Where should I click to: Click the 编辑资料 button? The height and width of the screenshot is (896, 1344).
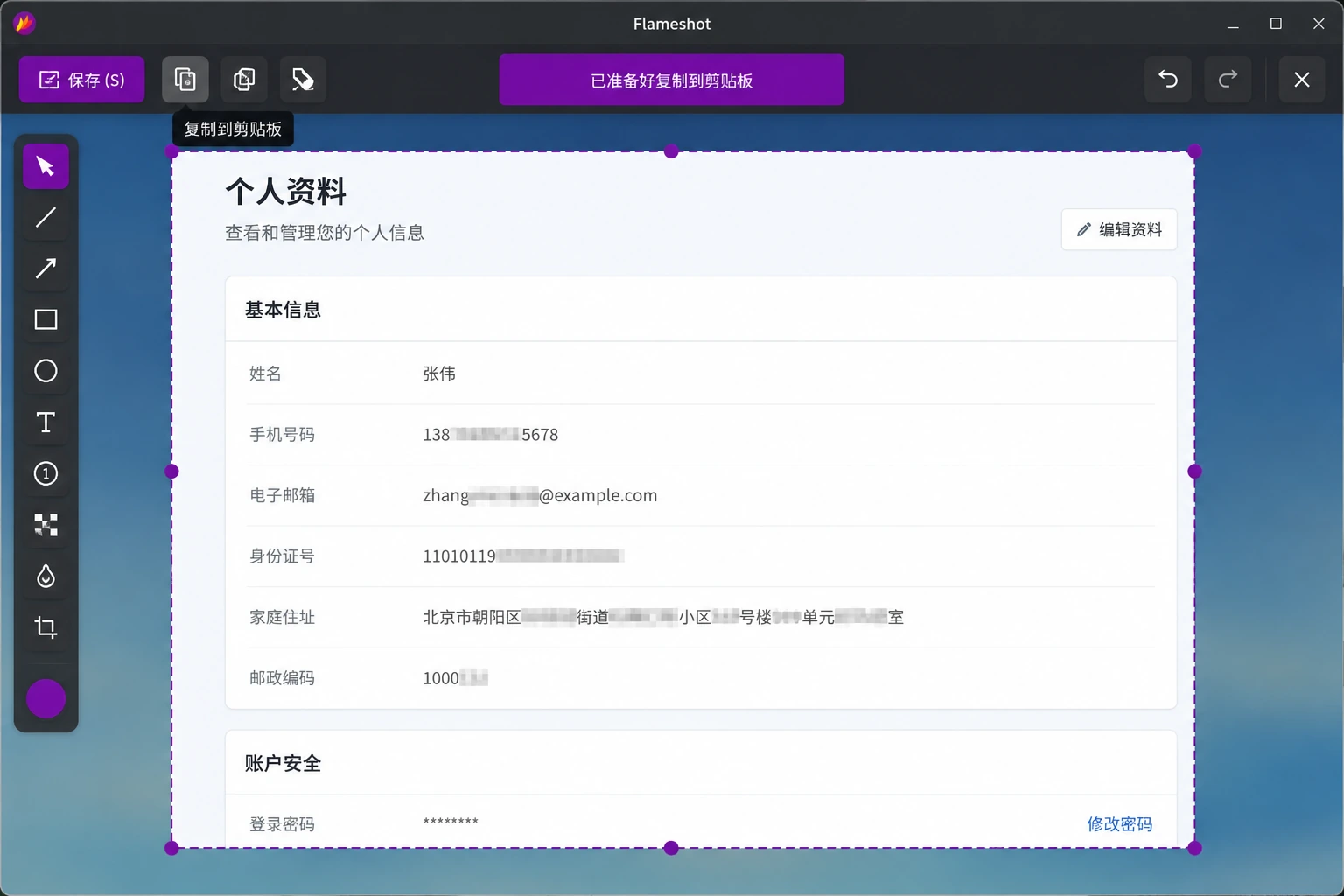(x=1119, y=229)
